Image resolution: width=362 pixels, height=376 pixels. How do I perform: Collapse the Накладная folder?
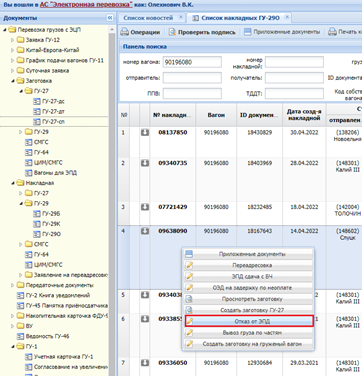13,183
